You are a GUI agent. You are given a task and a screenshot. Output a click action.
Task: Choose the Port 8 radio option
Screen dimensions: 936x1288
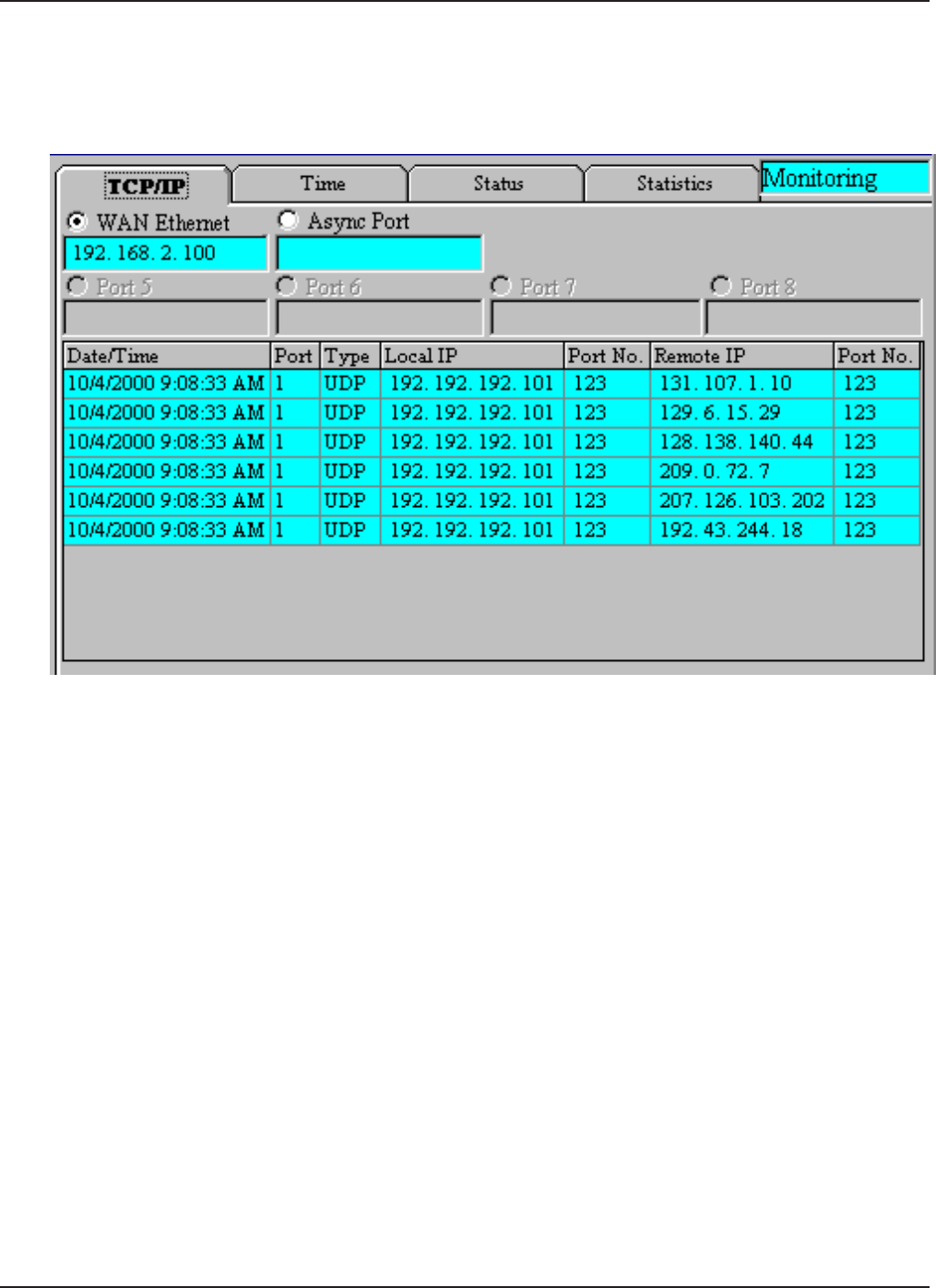coord(720,287)
